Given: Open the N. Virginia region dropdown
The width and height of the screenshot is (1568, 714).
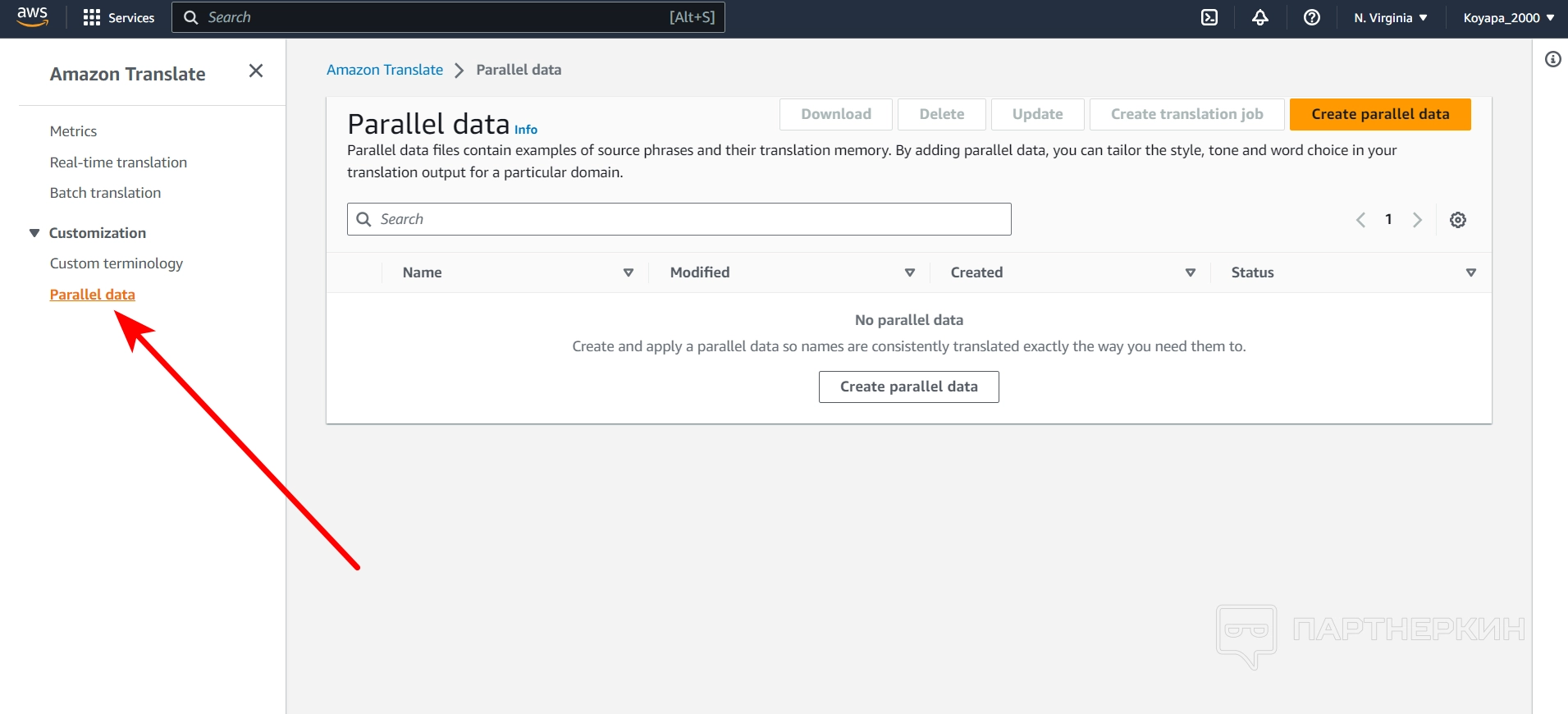Looking at the screenshot, I should point(1391,17).
